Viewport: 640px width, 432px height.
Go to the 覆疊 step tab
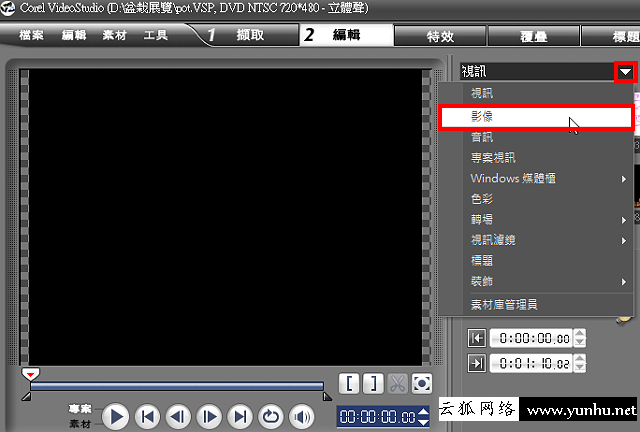(533, 37)
